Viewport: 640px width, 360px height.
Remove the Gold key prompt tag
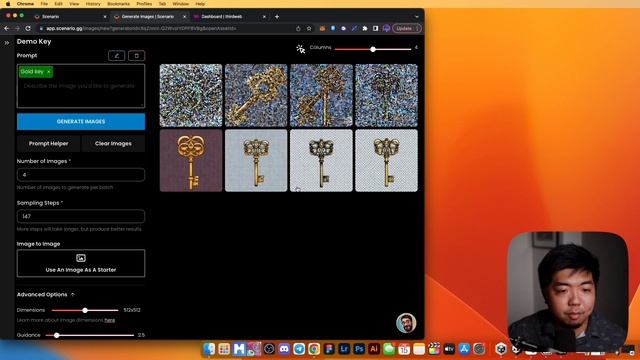pyautogui.click(x=49, y=72)
